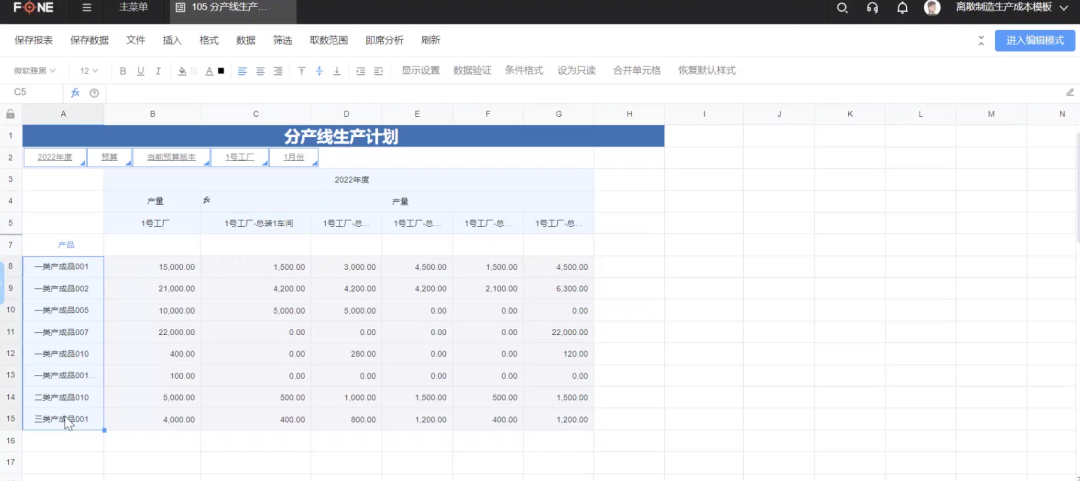Open the fx function inserter in formula bar

pos(76,92)
